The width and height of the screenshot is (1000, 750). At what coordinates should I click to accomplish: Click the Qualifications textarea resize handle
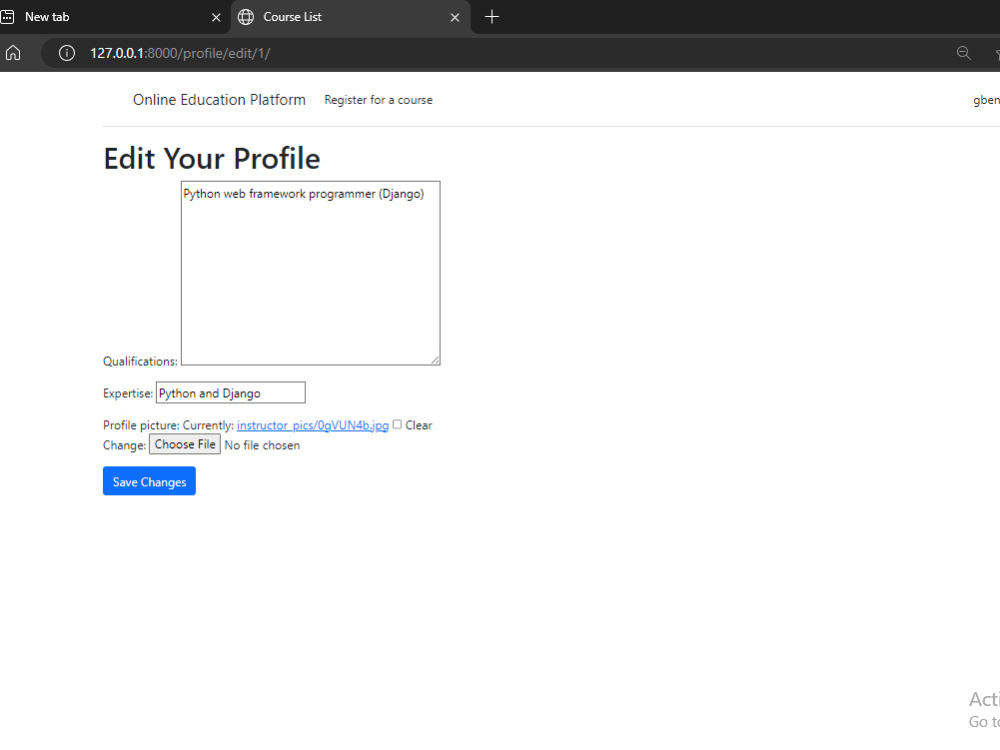[435, 360]
